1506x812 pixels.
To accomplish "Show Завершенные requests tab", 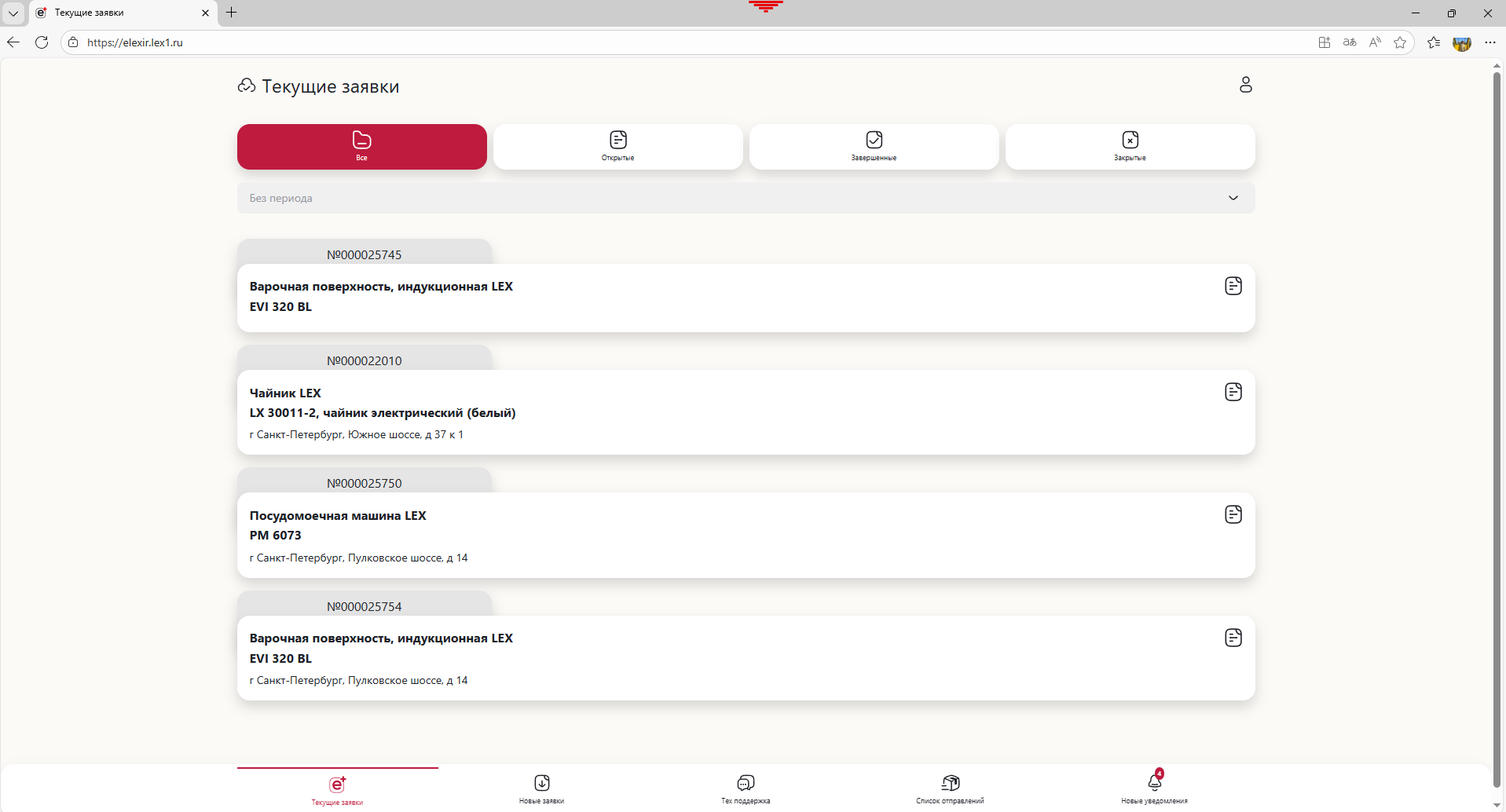I will pos(874,147).
